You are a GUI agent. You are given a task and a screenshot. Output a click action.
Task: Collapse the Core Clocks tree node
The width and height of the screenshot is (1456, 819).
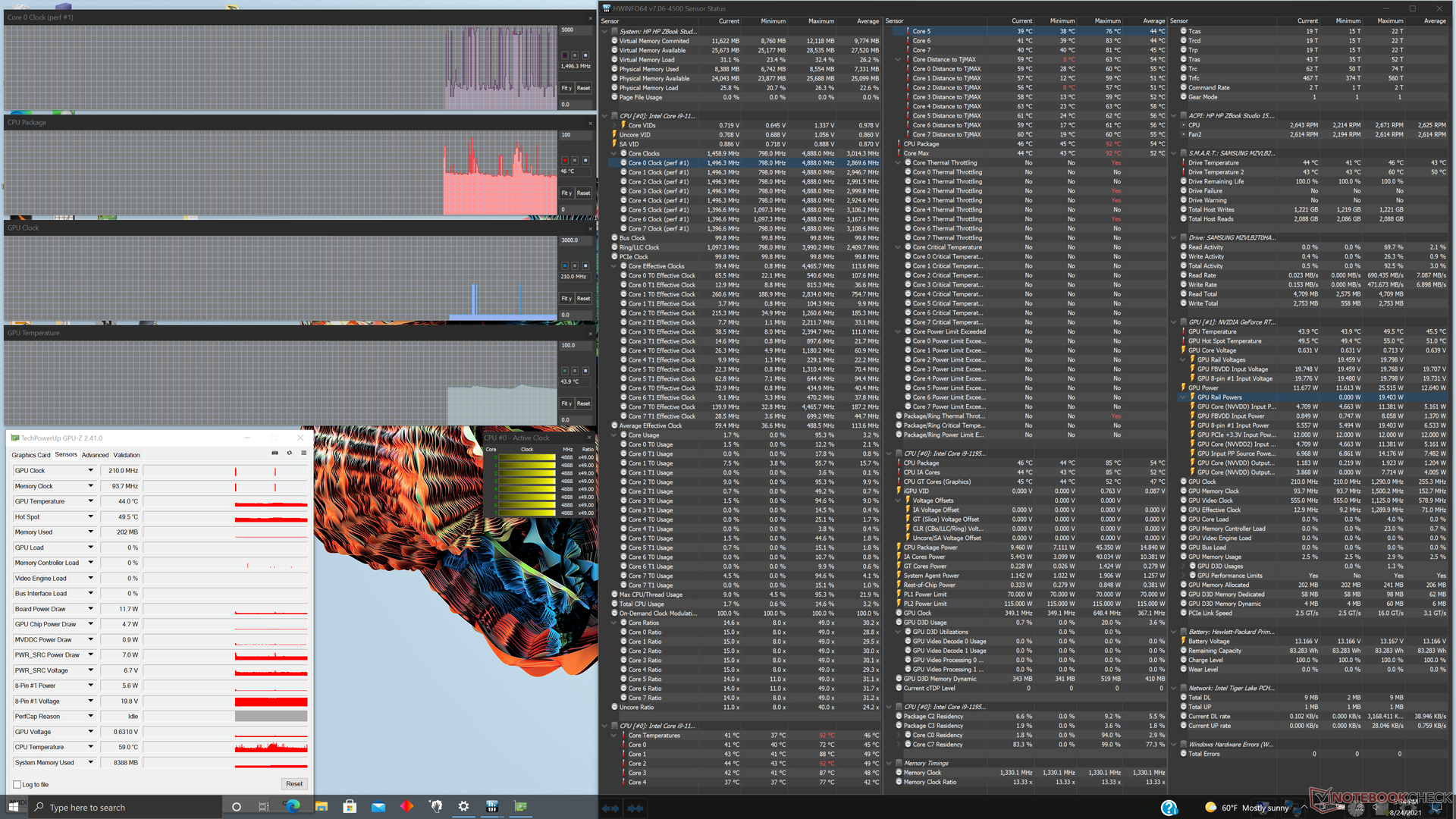[x=614, y=154]
